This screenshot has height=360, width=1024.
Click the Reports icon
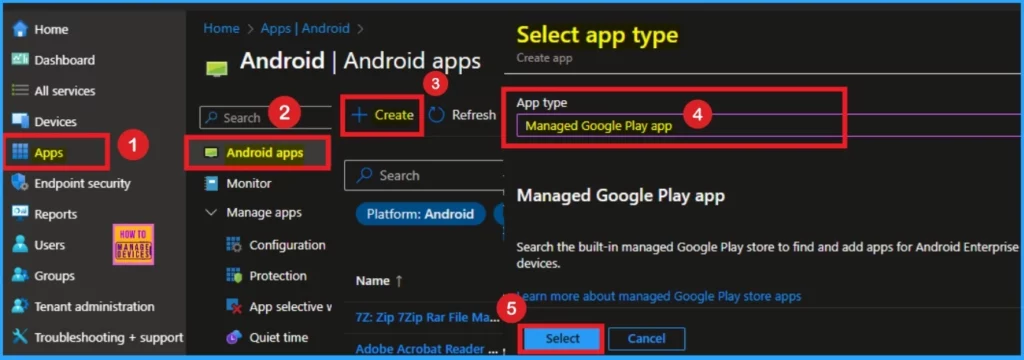coord(20,214)
